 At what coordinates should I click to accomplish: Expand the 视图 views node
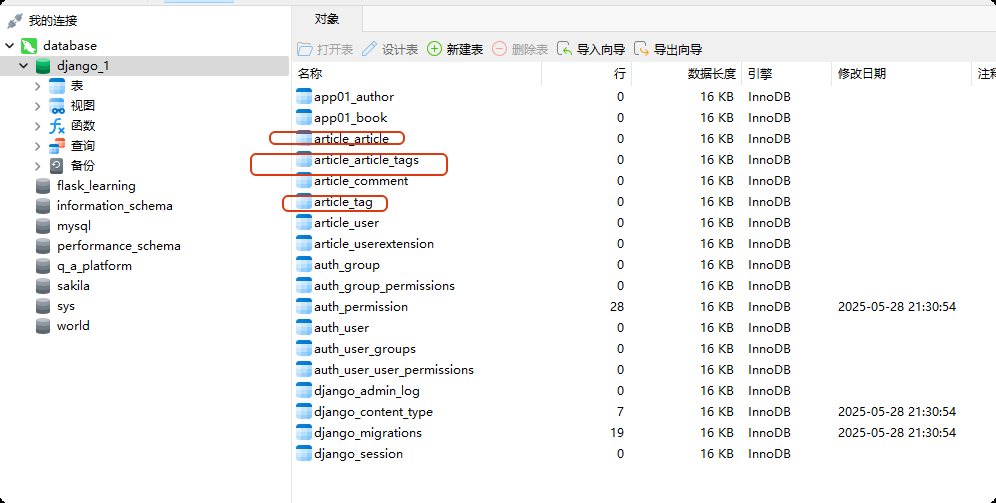point(37,106)
